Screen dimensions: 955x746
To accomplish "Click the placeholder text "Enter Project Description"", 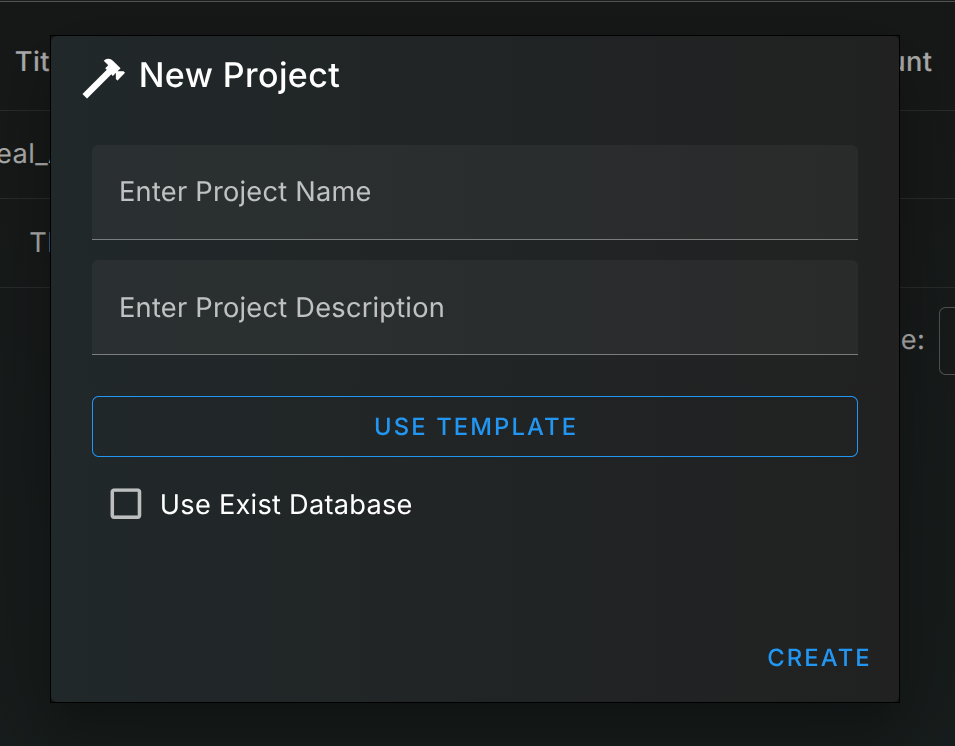I will pyautogui.click(x=281, y=307).
